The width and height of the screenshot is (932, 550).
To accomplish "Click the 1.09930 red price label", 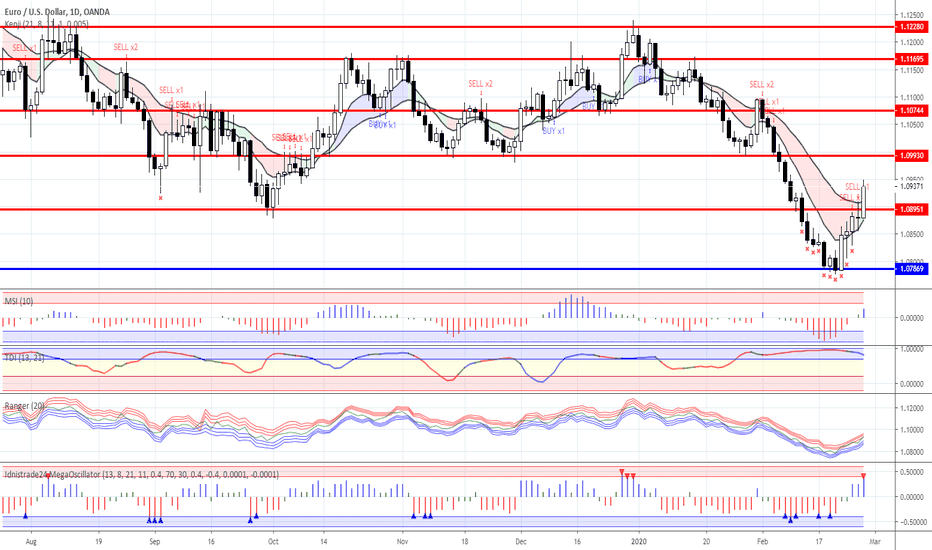I will 911,155.
